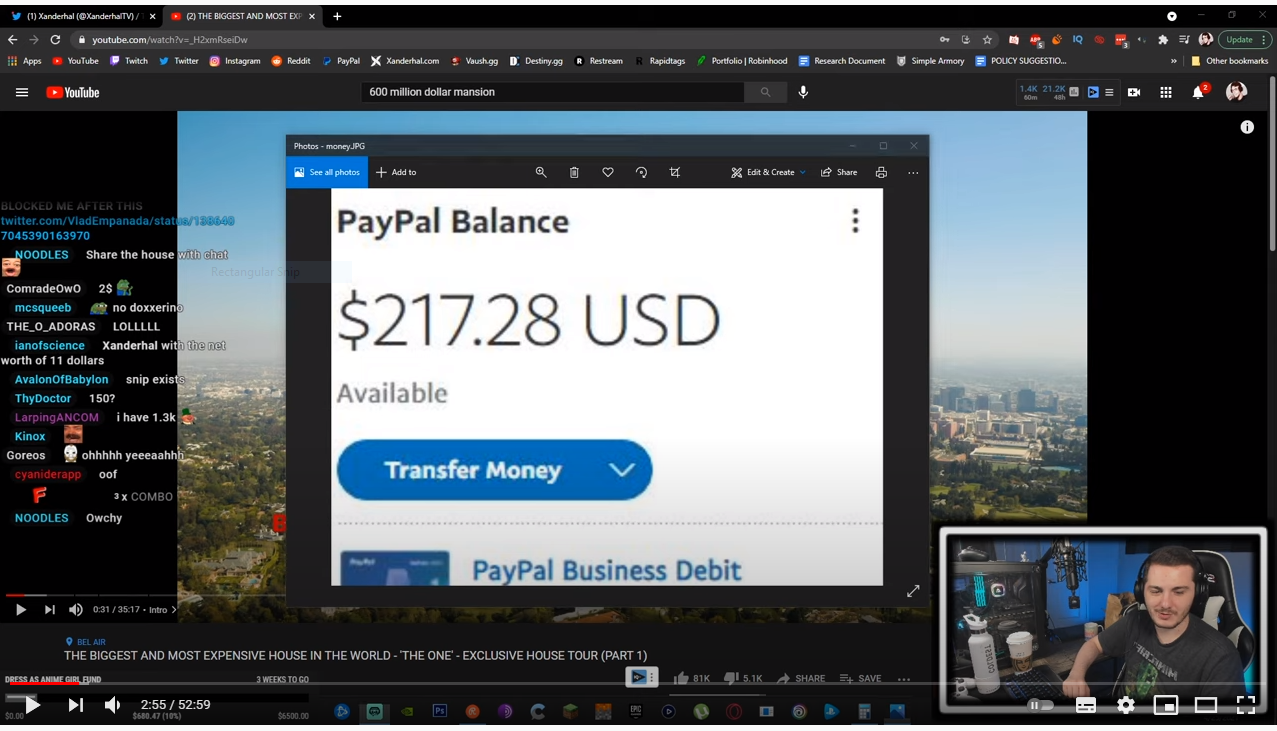The image size is (1277, 731).
Task: Go back in browser history
Action: tap(13, 39)
